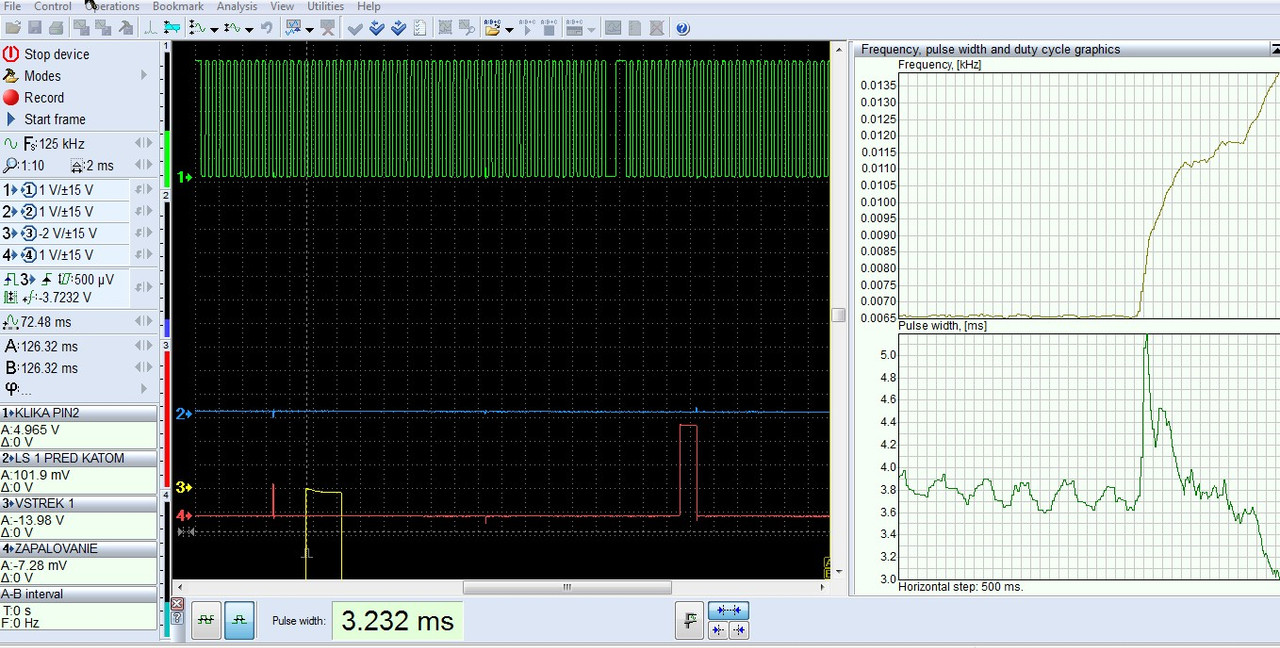Viewport: 1280px width, 648px height.
Task: Open the Help menu
Action: point(369,6)
